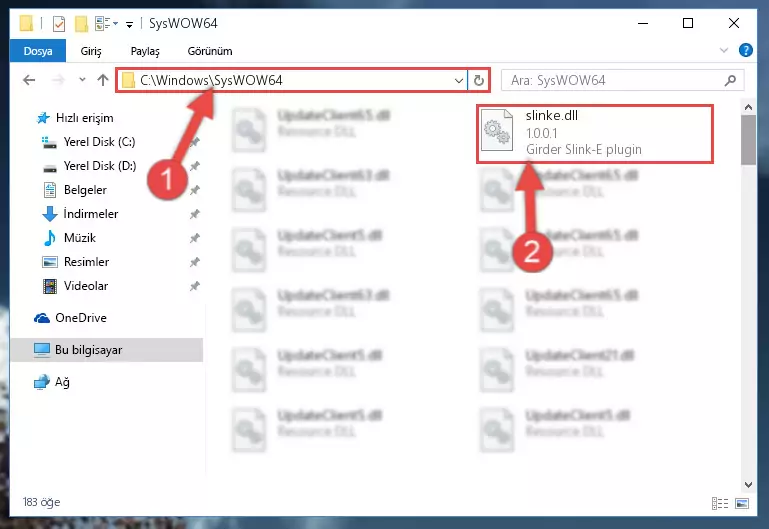The width and height of the screenshot is (769, 529).
Task: Expand the address bar history dropdown
Action: (x=459, y=80)
